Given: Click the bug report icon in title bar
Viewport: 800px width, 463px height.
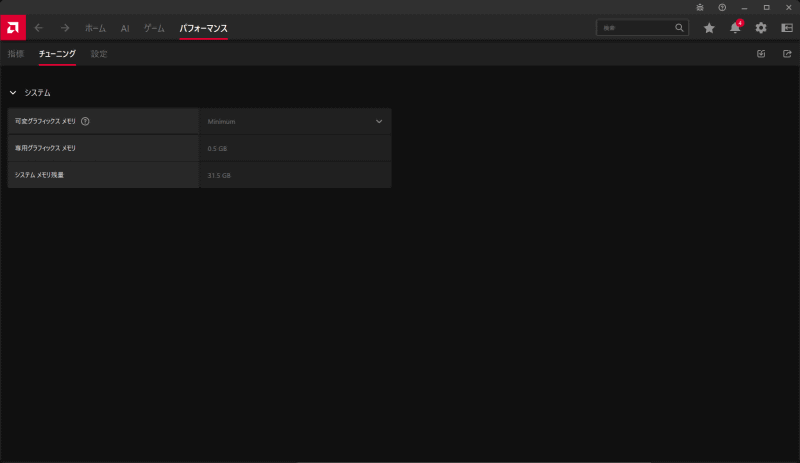Looking at the screenshot, I should pyautogui.click(x=700, y=8).
